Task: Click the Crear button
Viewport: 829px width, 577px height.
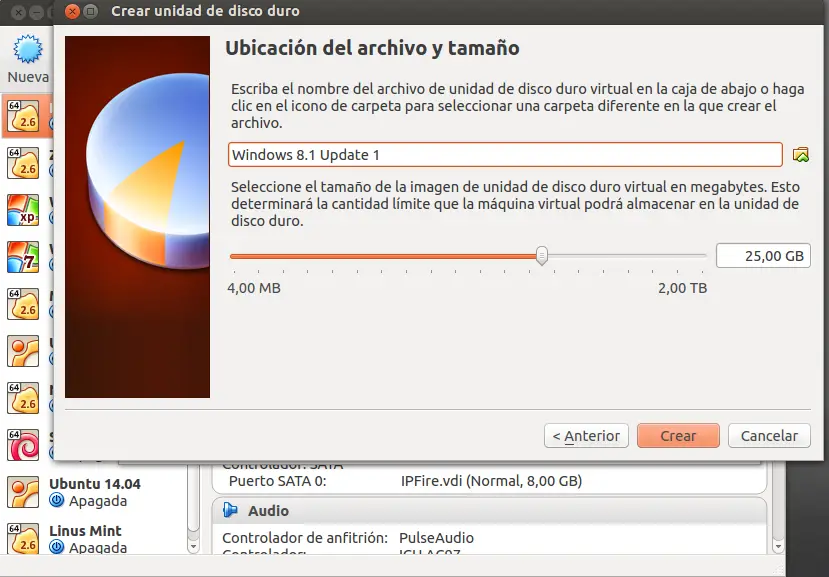Action: click(x=678, y=436)
